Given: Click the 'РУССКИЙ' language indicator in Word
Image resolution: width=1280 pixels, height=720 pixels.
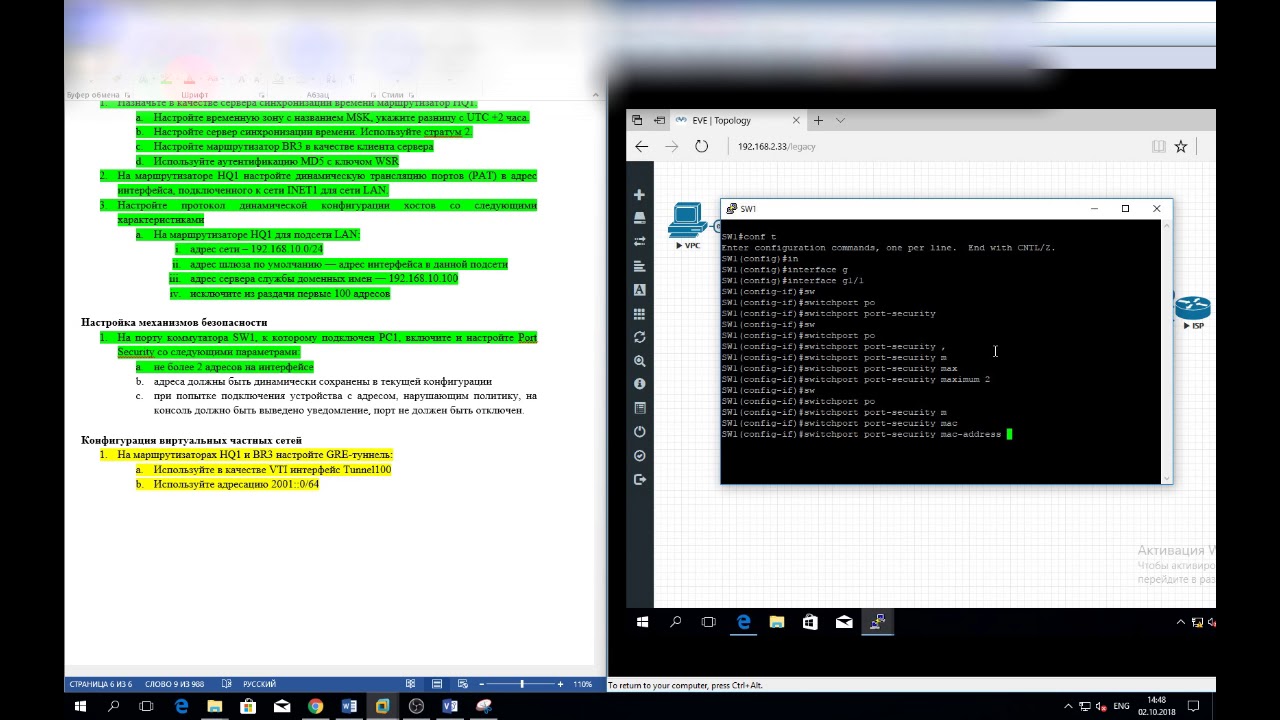Looking at the screenshot, I should (x=259, y=684).
